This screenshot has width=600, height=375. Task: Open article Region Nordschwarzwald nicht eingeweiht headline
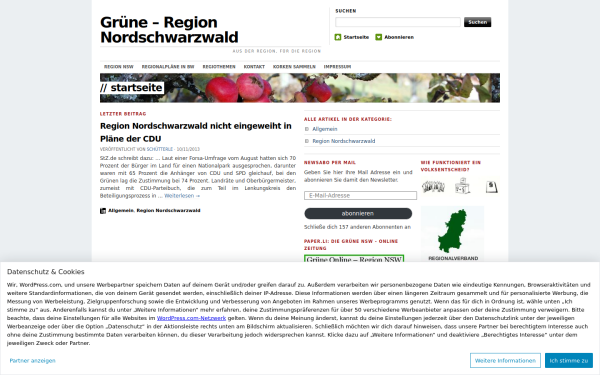(x=196, y=132)
